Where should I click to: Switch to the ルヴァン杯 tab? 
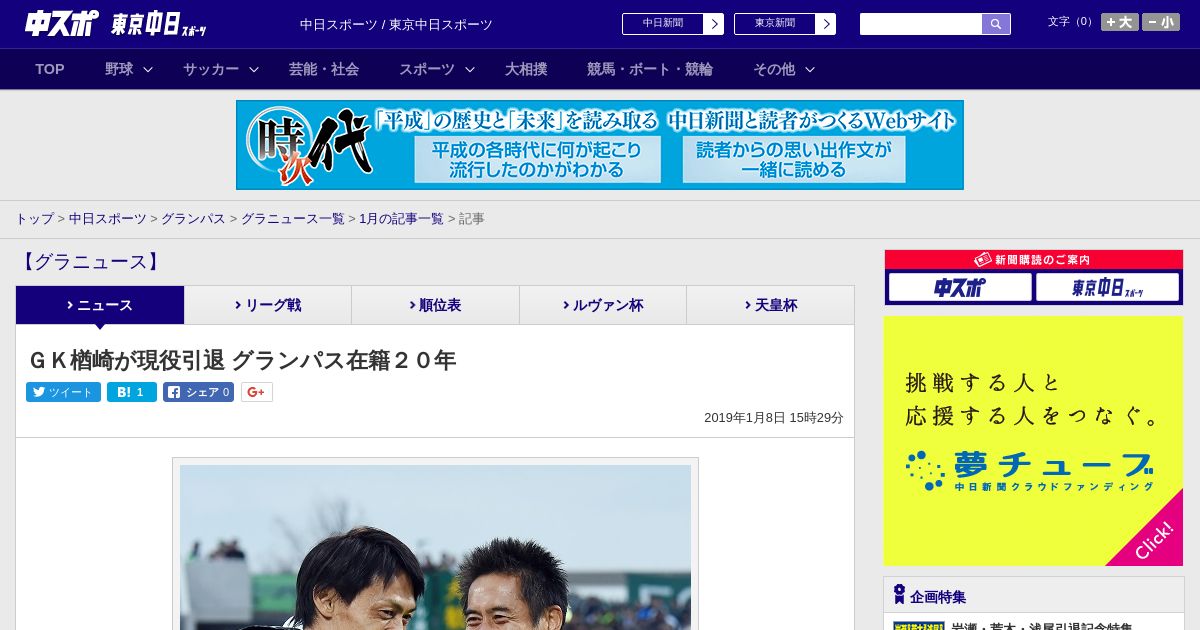click(x=603, y=305)
